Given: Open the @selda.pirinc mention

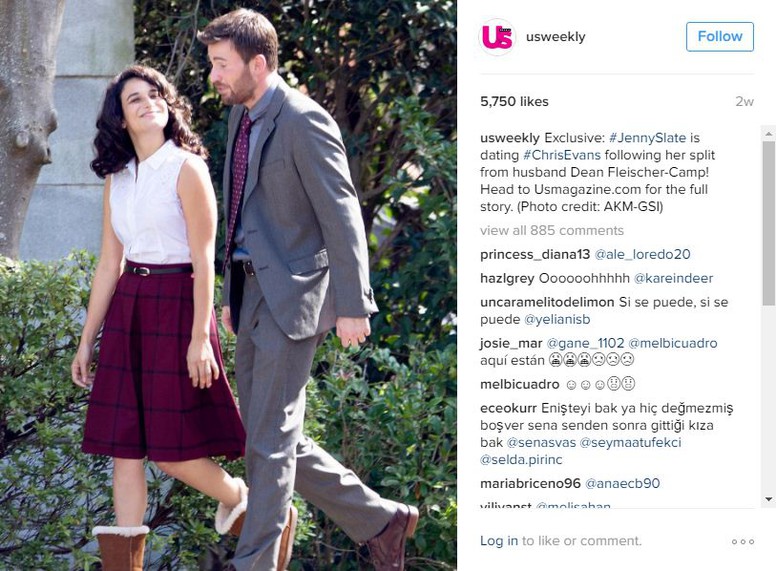Looking at the screenshot, I should pos(521,460).
